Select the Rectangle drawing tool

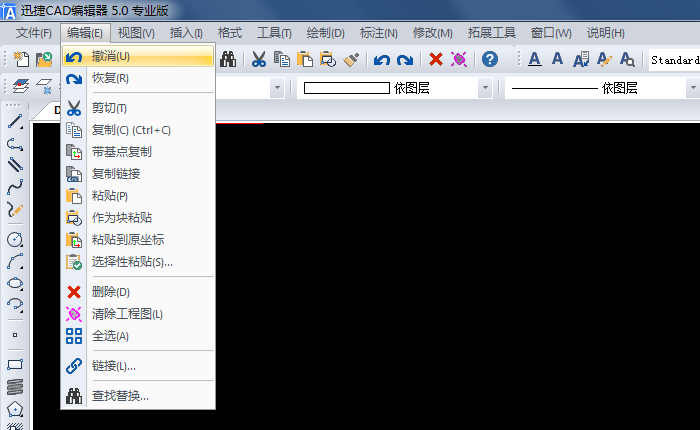tap(15, 365)
